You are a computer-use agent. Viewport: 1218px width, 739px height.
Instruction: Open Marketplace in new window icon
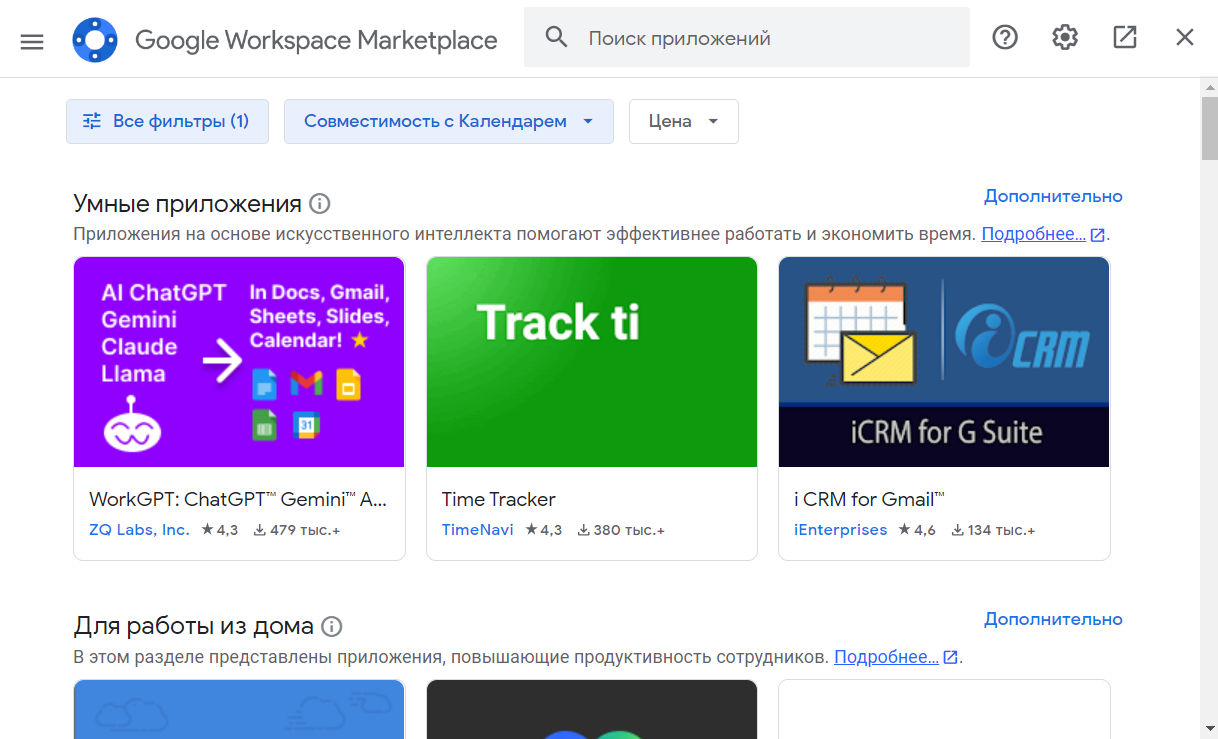point(1124,38)
